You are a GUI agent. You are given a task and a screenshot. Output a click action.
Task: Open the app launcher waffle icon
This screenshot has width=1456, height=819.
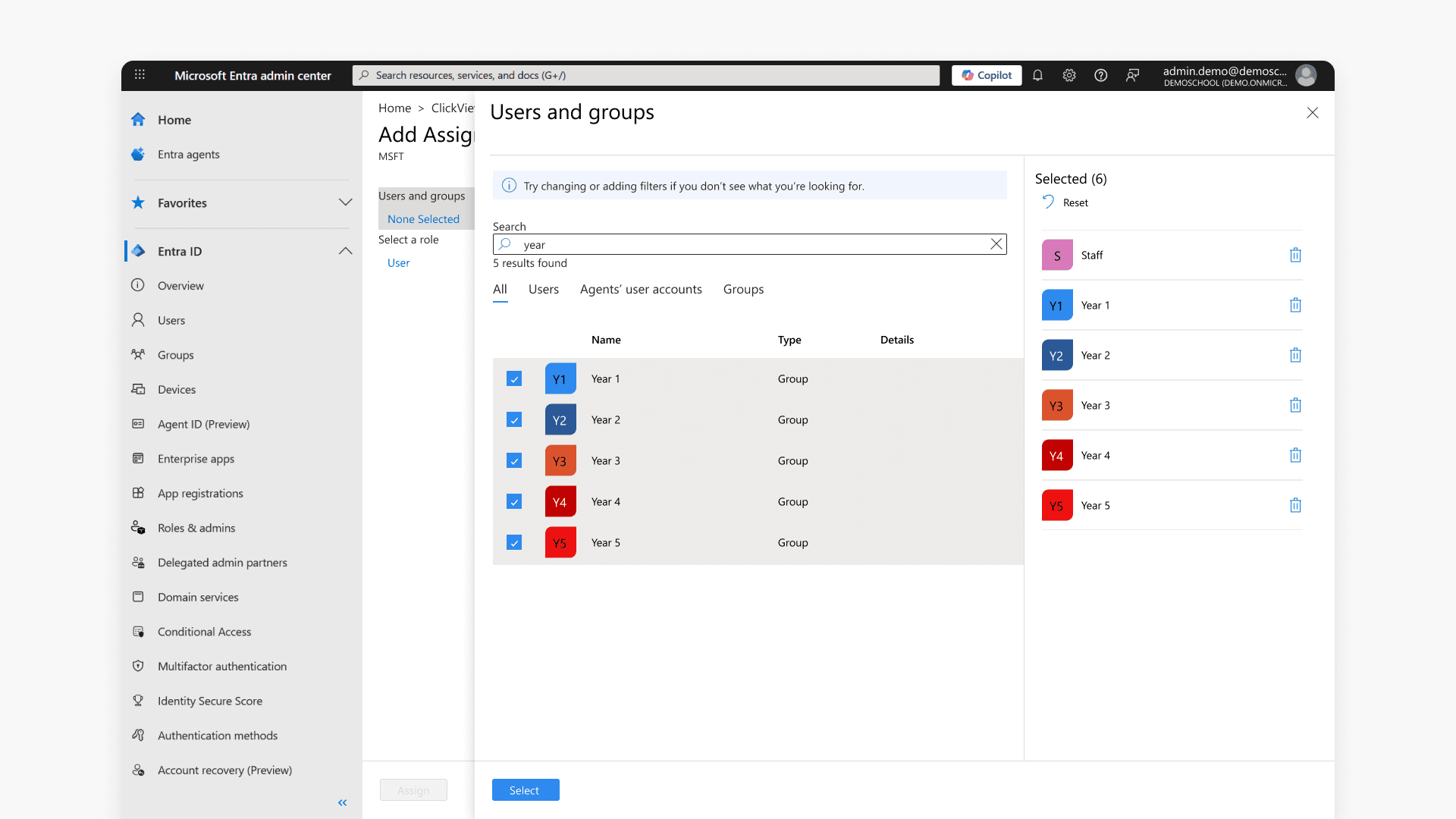140,74
